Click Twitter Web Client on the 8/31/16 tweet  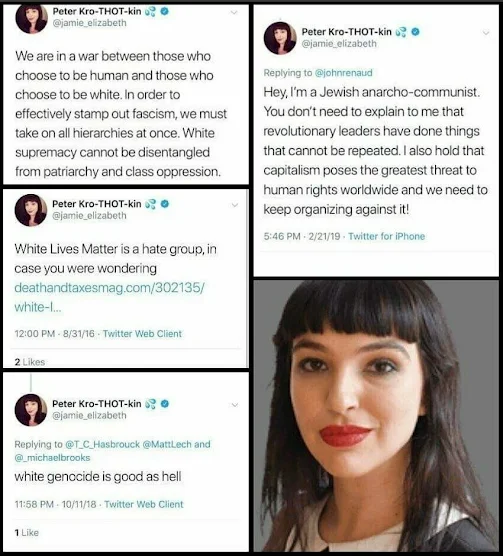(x=142, y=334)
